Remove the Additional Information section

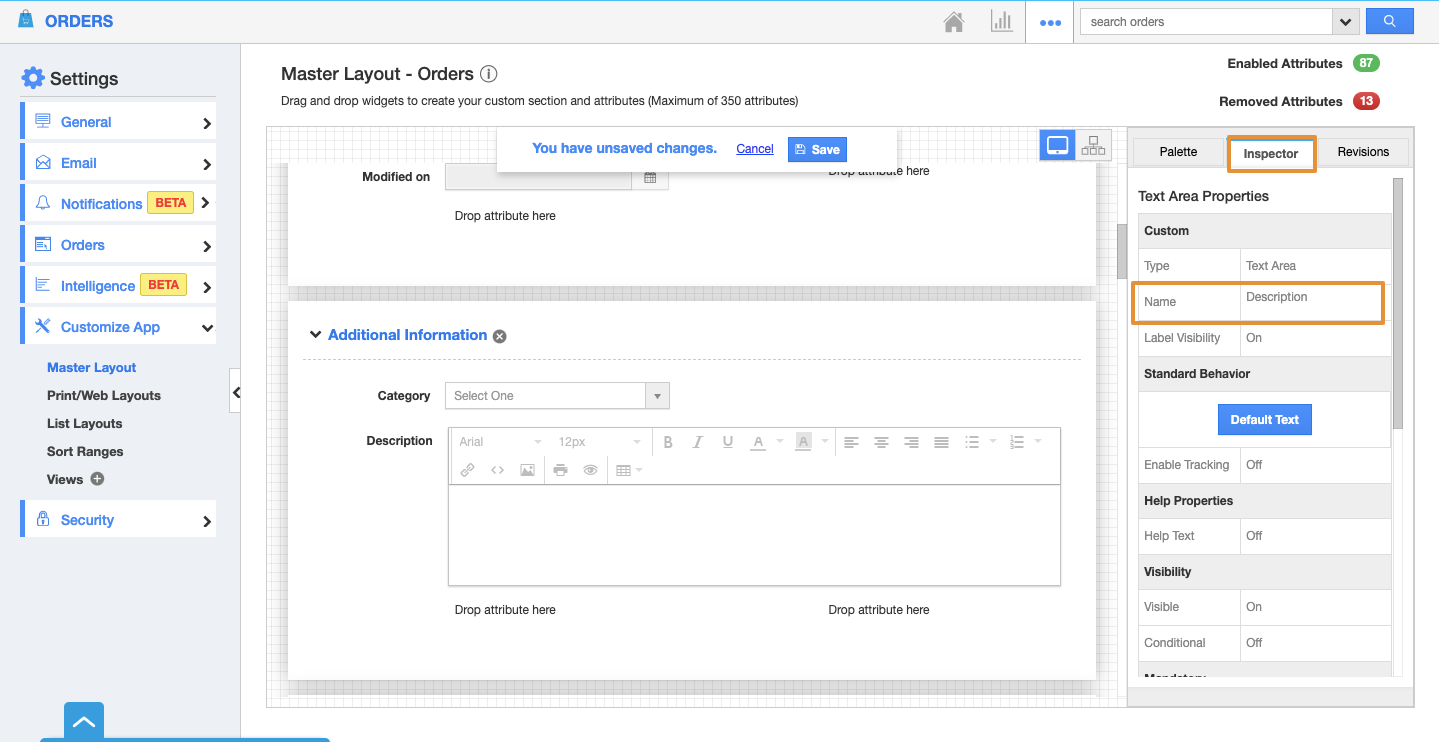click(x=500, y=336)
